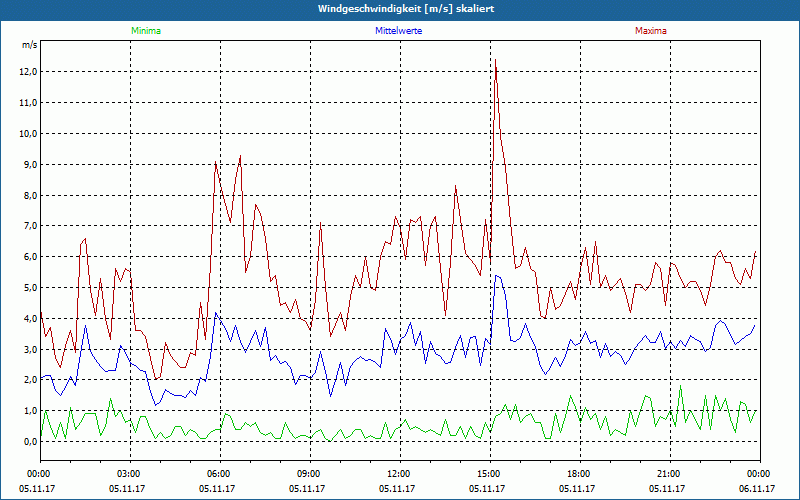
Task: Click the 18:00 time label
Action: coord(580,474)
